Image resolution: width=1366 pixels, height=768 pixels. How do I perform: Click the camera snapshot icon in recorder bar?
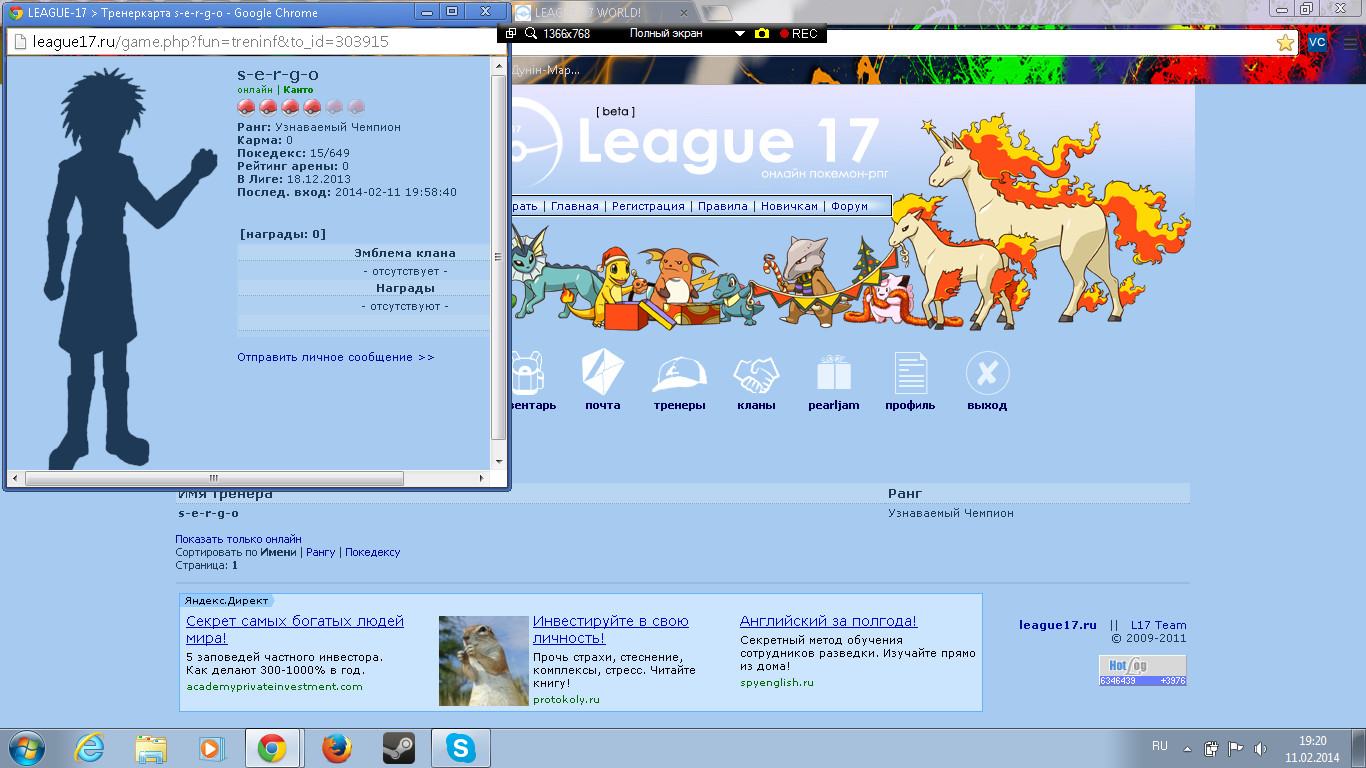coord(762,33)
